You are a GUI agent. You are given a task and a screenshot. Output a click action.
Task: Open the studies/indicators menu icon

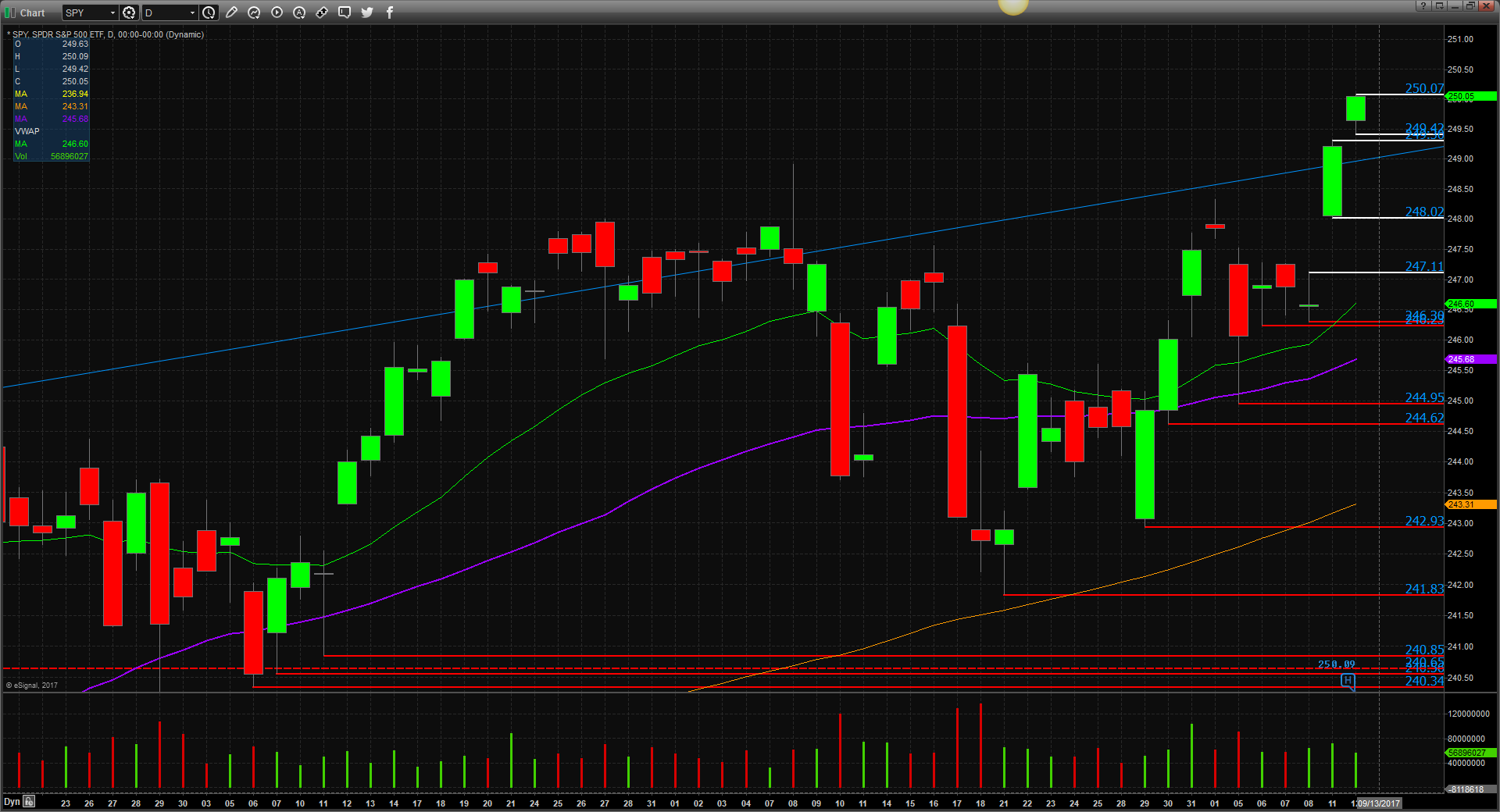(x=254, y=12)
